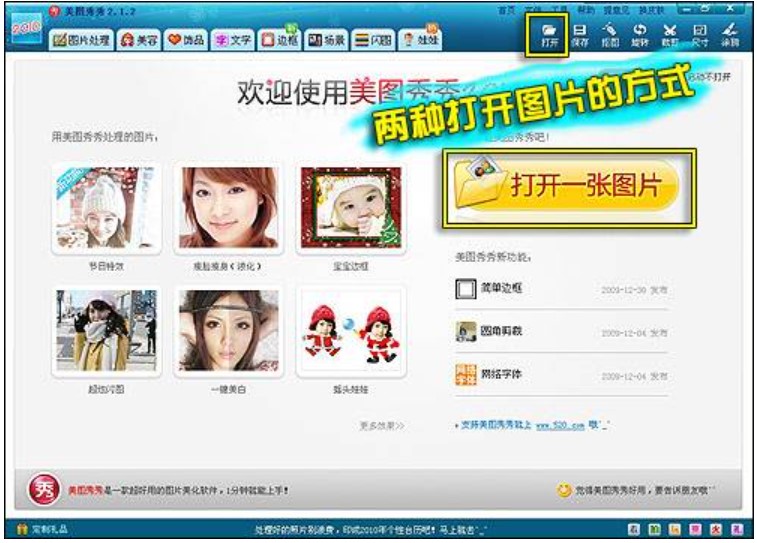Screen dimensions: 757x543
Task: Click 换皮肤 change skin menu item
Action: [651, 10]
